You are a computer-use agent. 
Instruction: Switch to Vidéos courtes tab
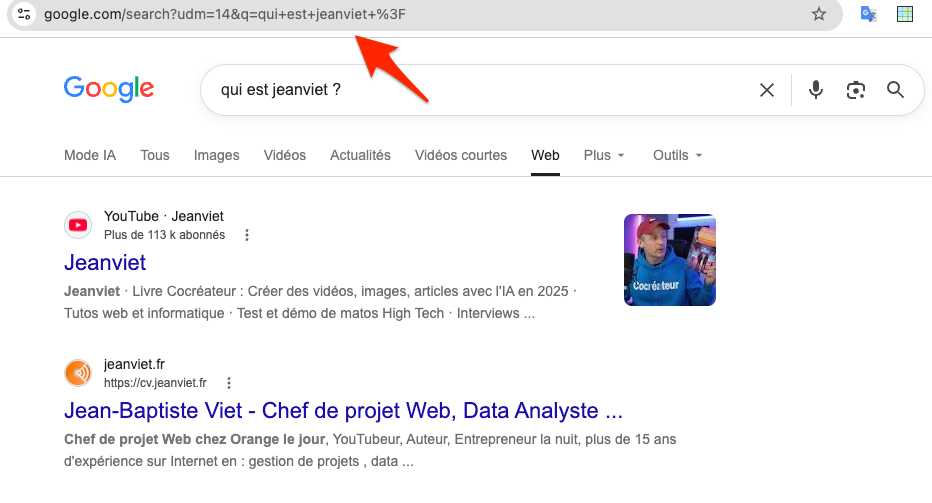[461, 155]
